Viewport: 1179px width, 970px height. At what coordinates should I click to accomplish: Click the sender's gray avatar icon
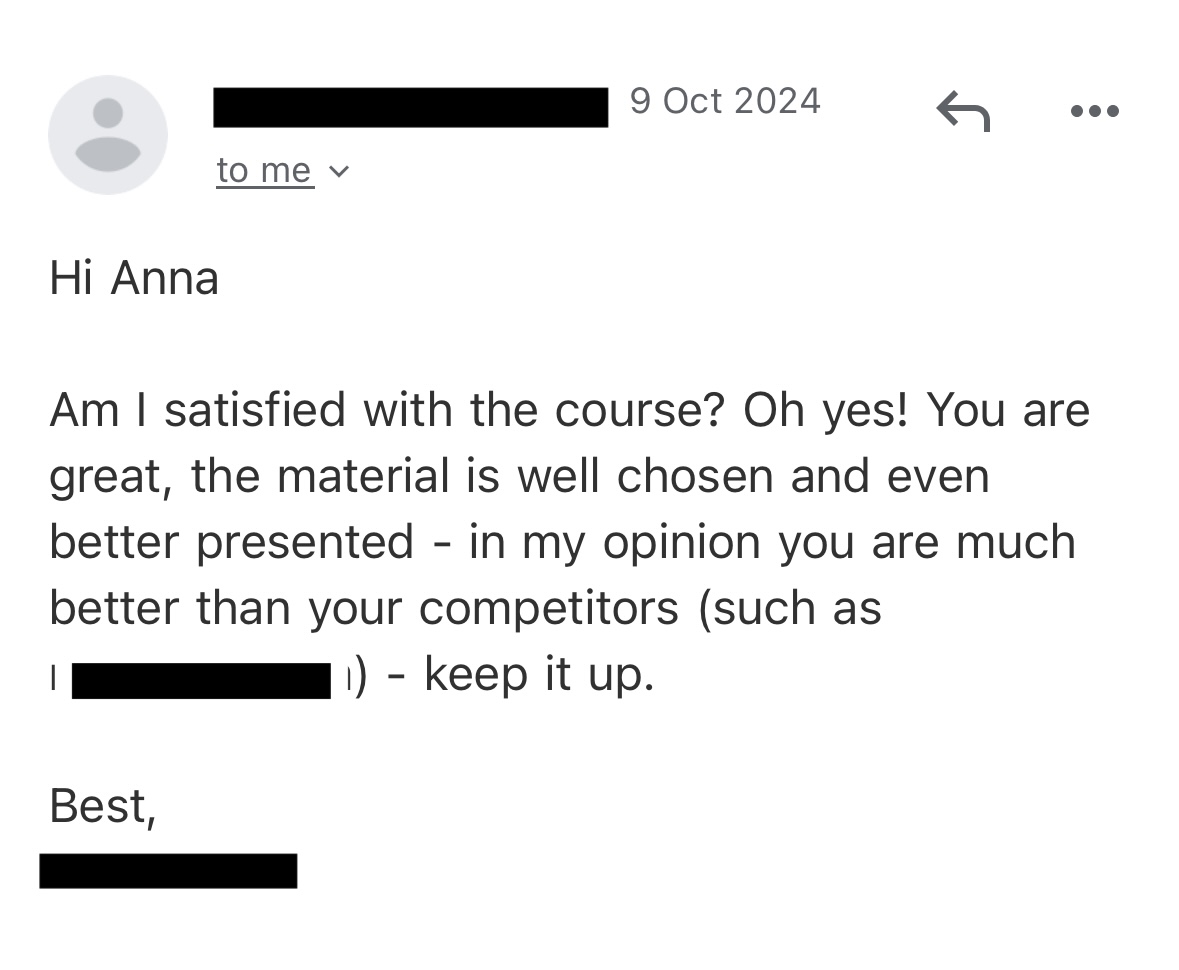[108, 135]
